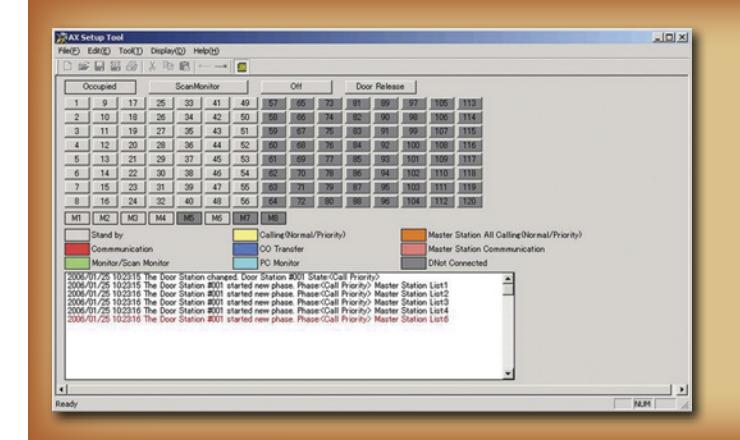Screen dimensions: 740x440
Task: Select the log entry ending Master Station List1
Action: (258, 286)
